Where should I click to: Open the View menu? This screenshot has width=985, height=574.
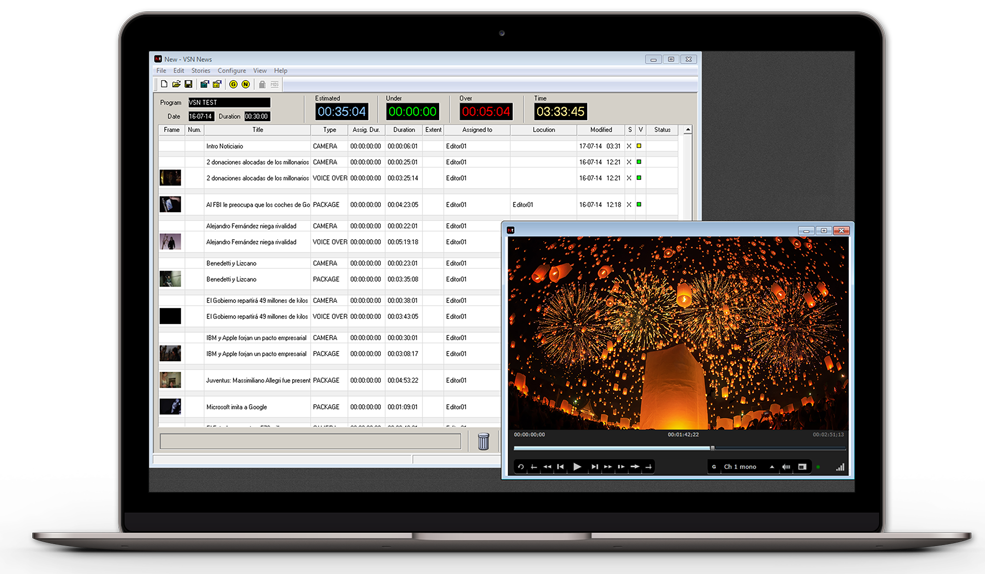(x=260, y=70)
